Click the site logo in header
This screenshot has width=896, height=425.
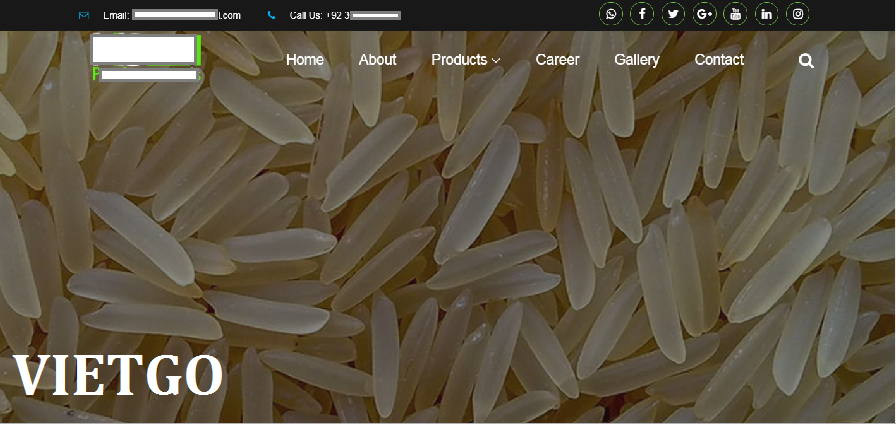pos(146,58)
